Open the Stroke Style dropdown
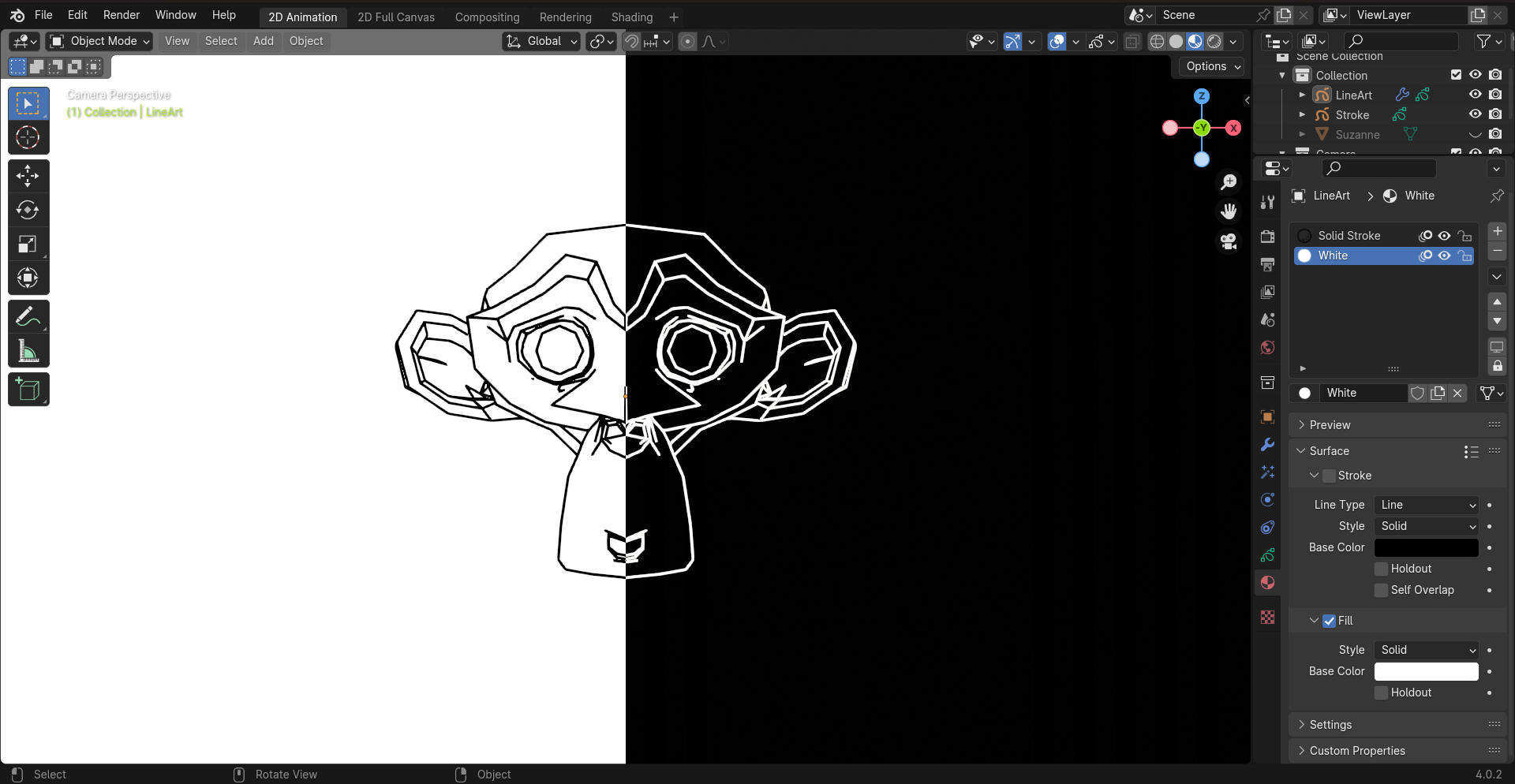 (x=1427, y=526)
